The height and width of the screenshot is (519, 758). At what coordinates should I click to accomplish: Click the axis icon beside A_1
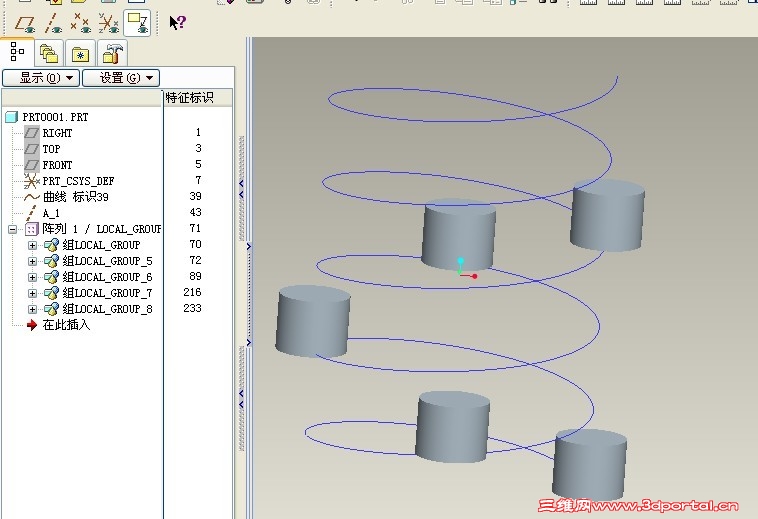coord(32,213)
